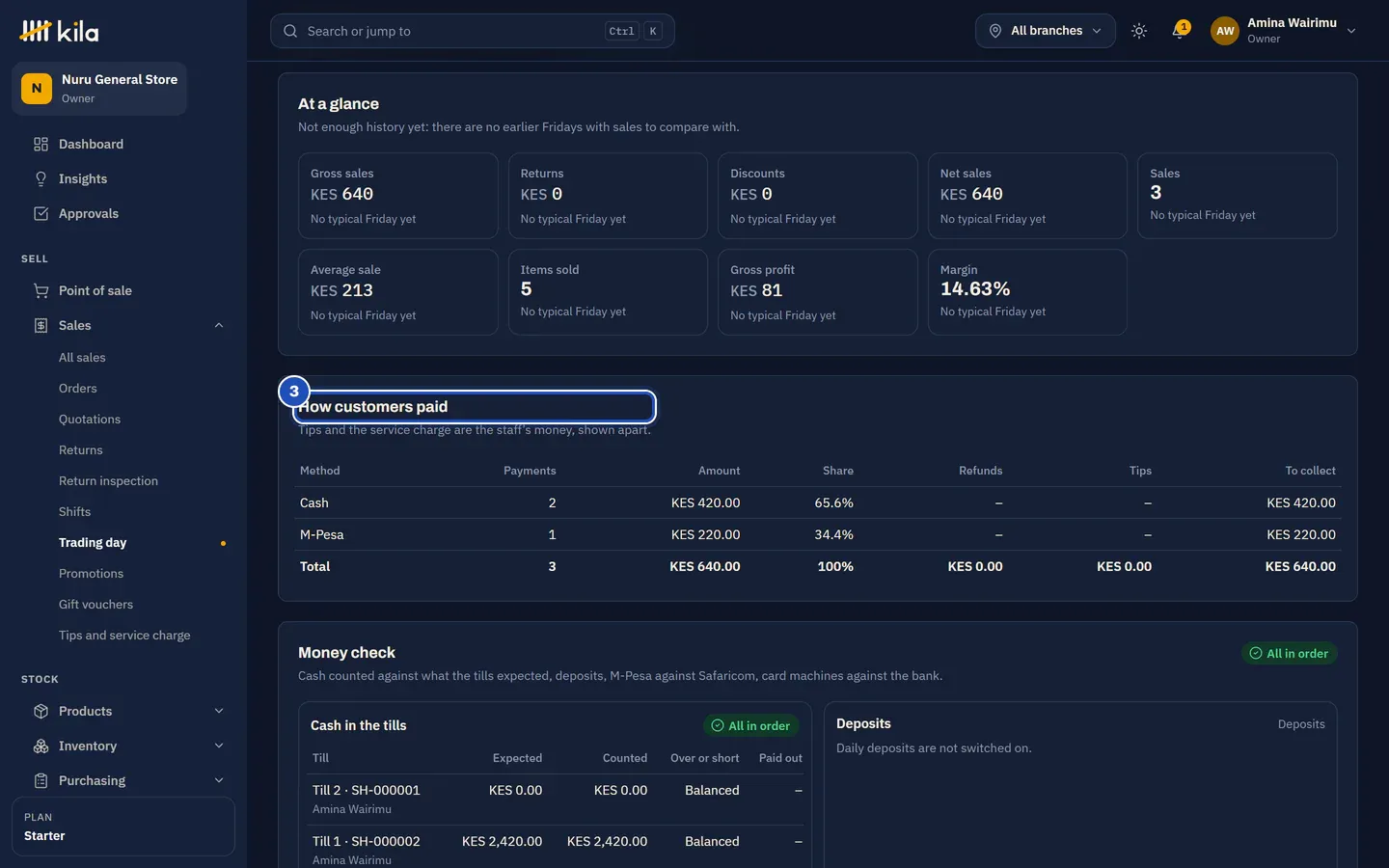1389x868 pixels.
Task: Open the All branches dropdown
Action: pyautogui.click(x=1046, y=31)
